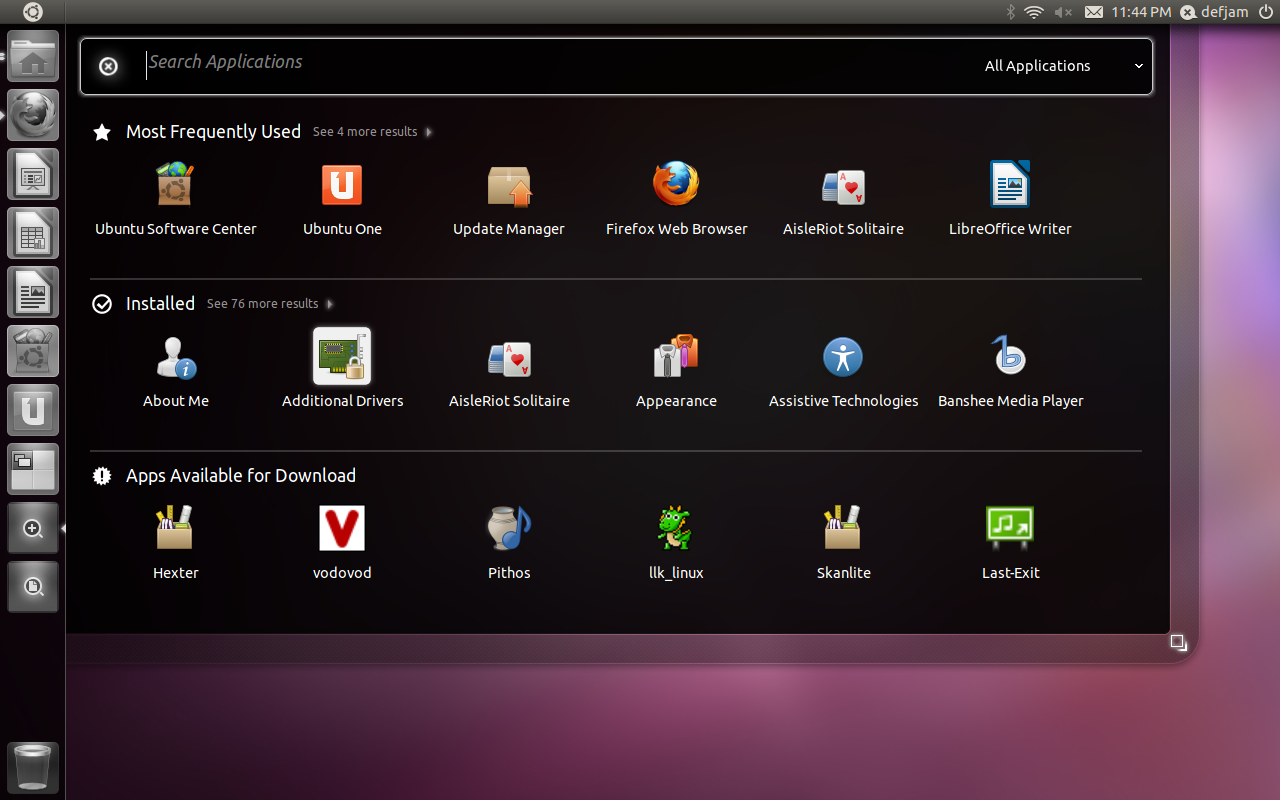Open LibreOffice Impress from the launcher
Screen dimensions: 1280x800
coord(33,175)
